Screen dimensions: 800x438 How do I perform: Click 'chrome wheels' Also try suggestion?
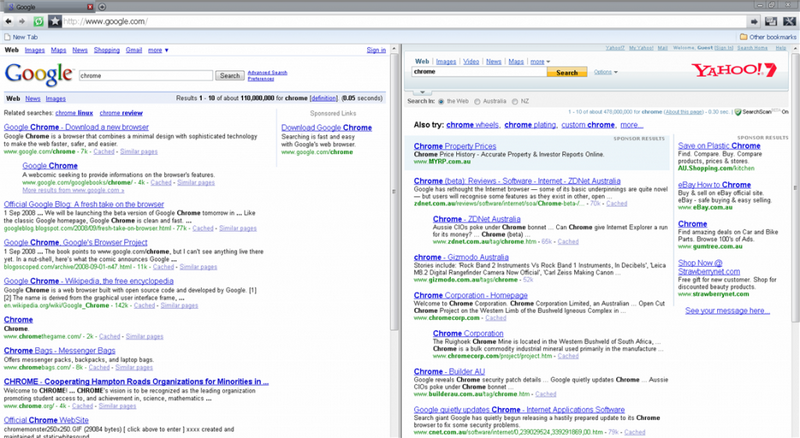[x=472, y=125]
